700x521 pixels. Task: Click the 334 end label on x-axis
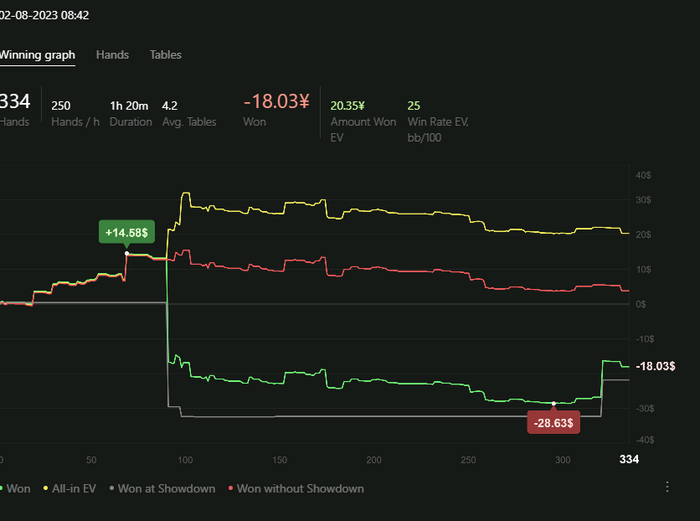pyautogui.click(x=629, y=459)
